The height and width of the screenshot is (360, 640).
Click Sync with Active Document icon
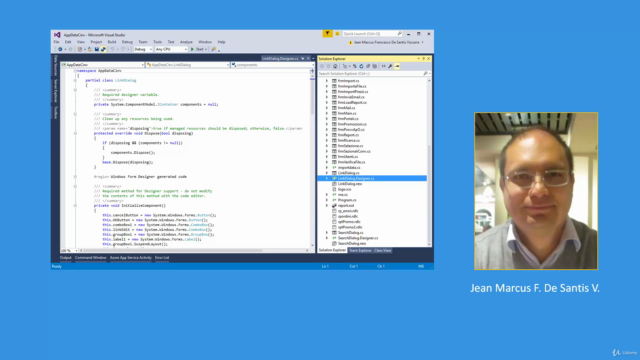[x=355, y=66]
